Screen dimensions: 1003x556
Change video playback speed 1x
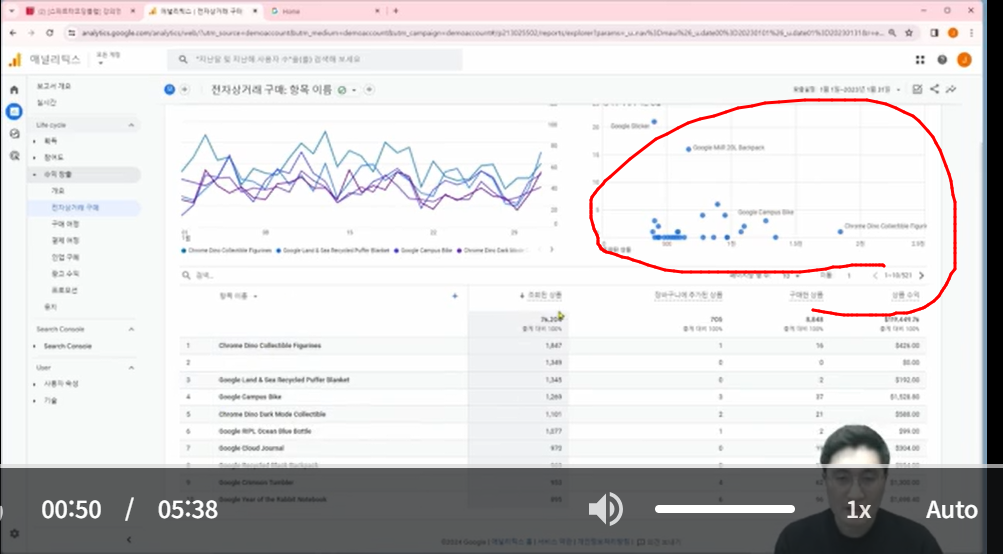pos(858,510)
